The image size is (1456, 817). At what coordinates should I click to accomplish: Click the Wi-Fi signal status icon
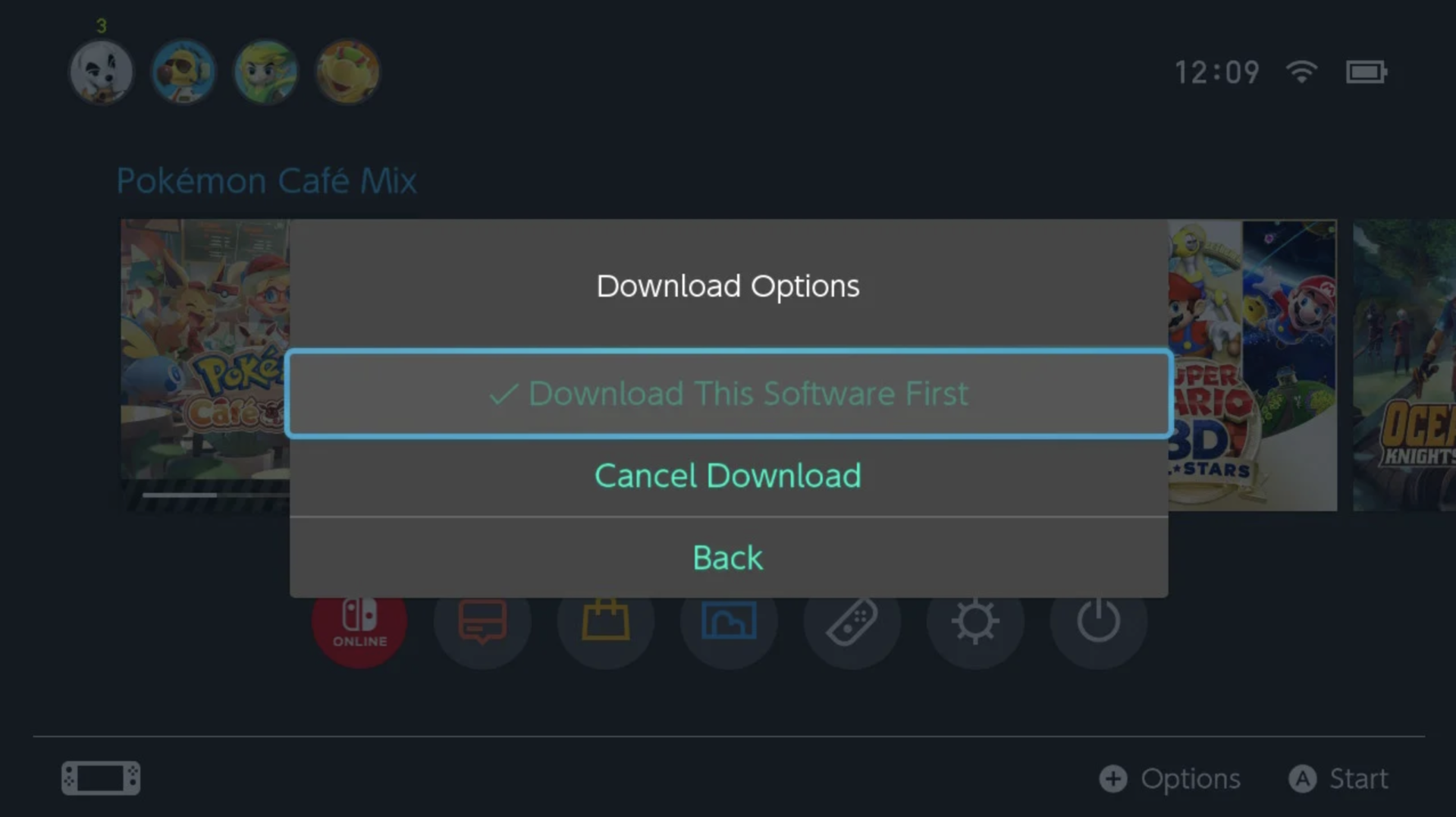(1301, 72)
